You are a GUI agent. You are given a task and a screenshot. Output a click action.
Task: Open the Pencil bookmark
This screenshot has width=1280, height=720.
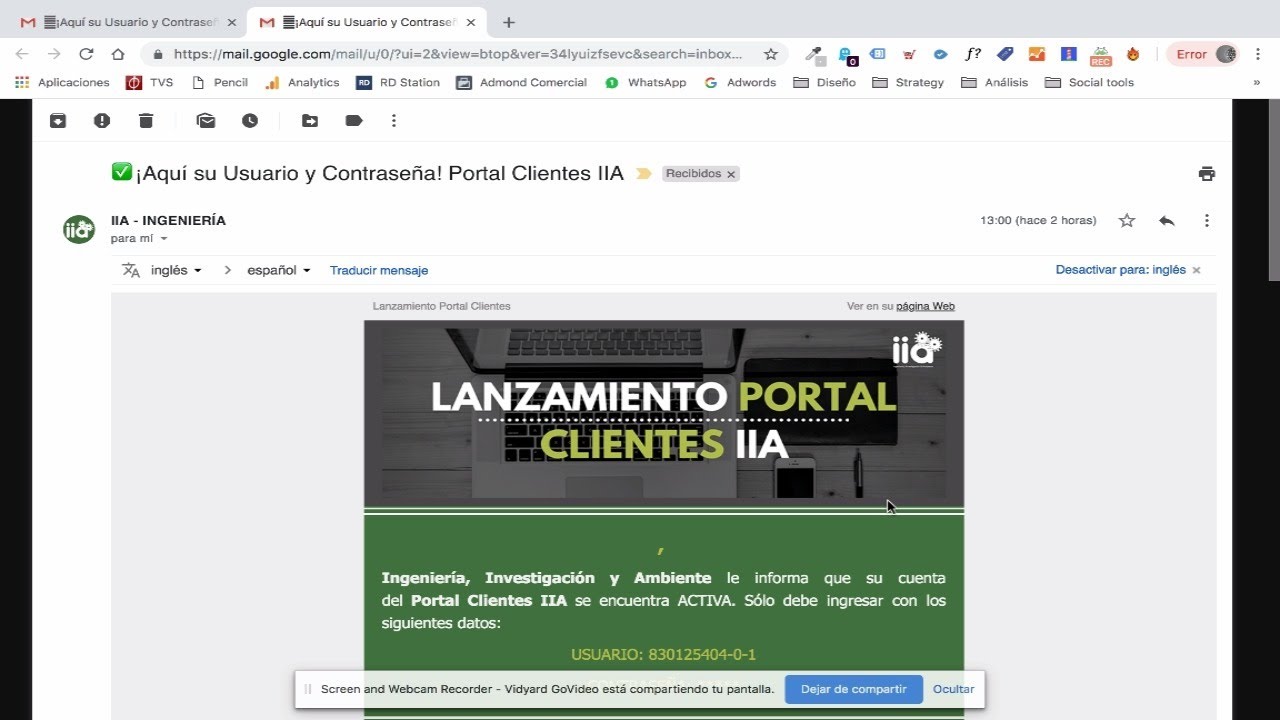pyautogui.click(x=219, y=83)
